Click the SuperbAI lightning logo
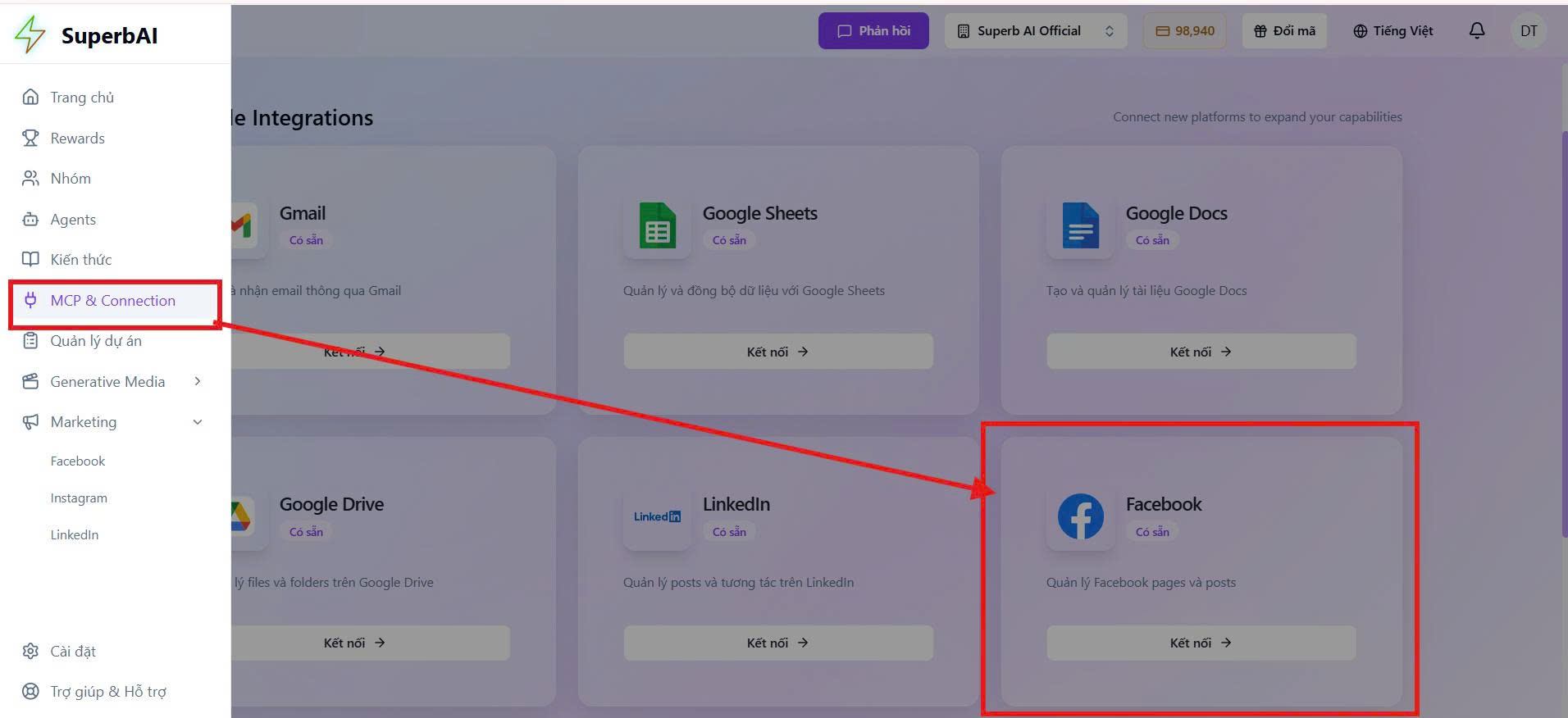The image size is (1568, 718). coord(30,34)
